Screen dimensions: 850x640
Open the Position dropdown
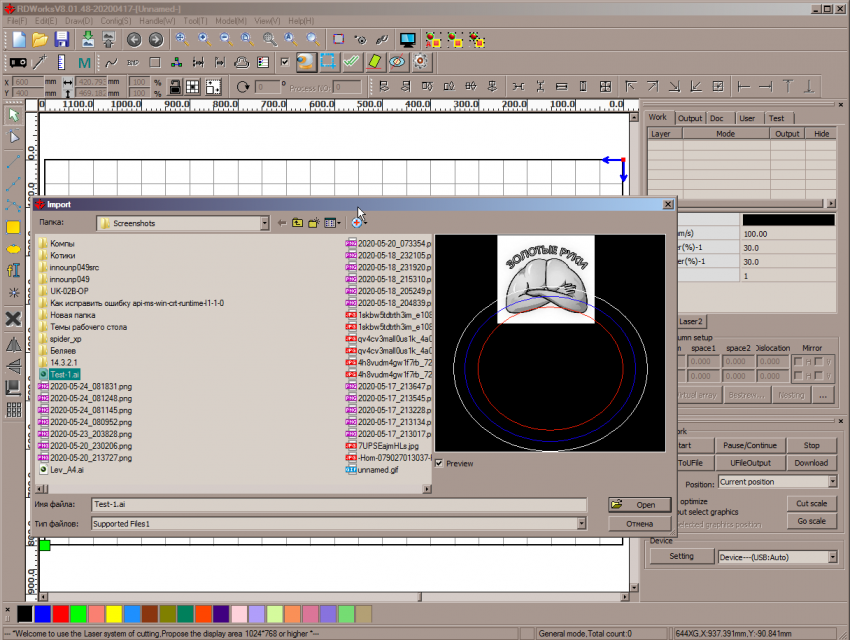832,482
